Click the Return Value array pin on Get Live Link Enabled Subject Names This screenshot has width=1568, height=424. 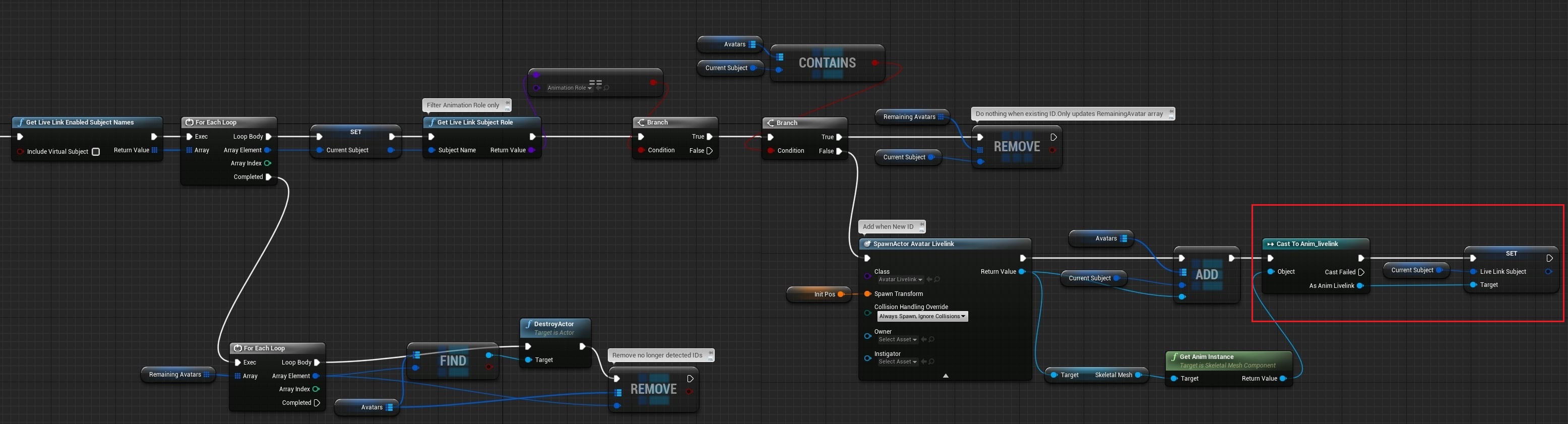point(155,150)
